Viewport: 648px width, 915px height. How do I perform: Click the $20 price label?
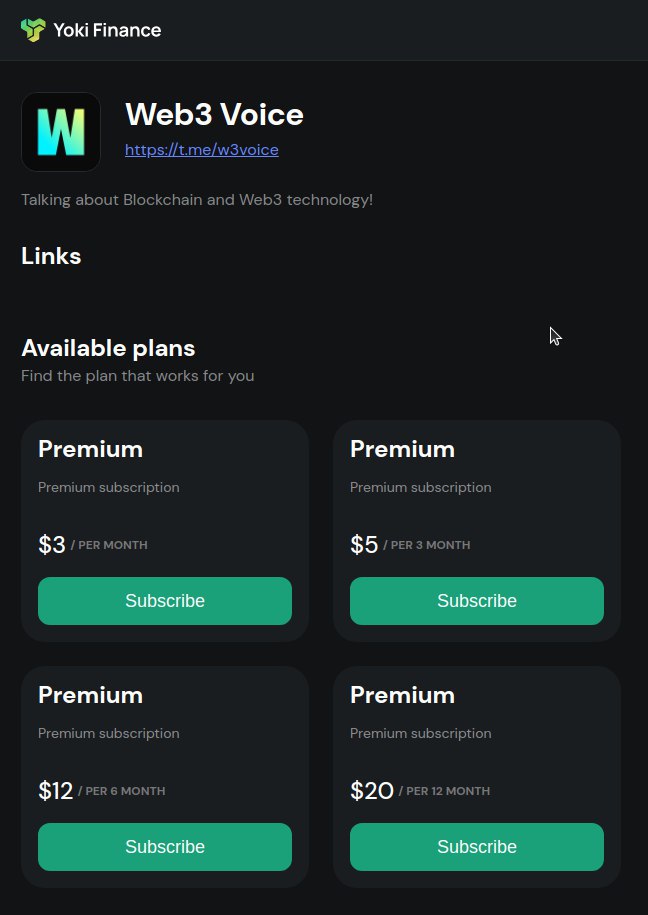tap(372, 791)
